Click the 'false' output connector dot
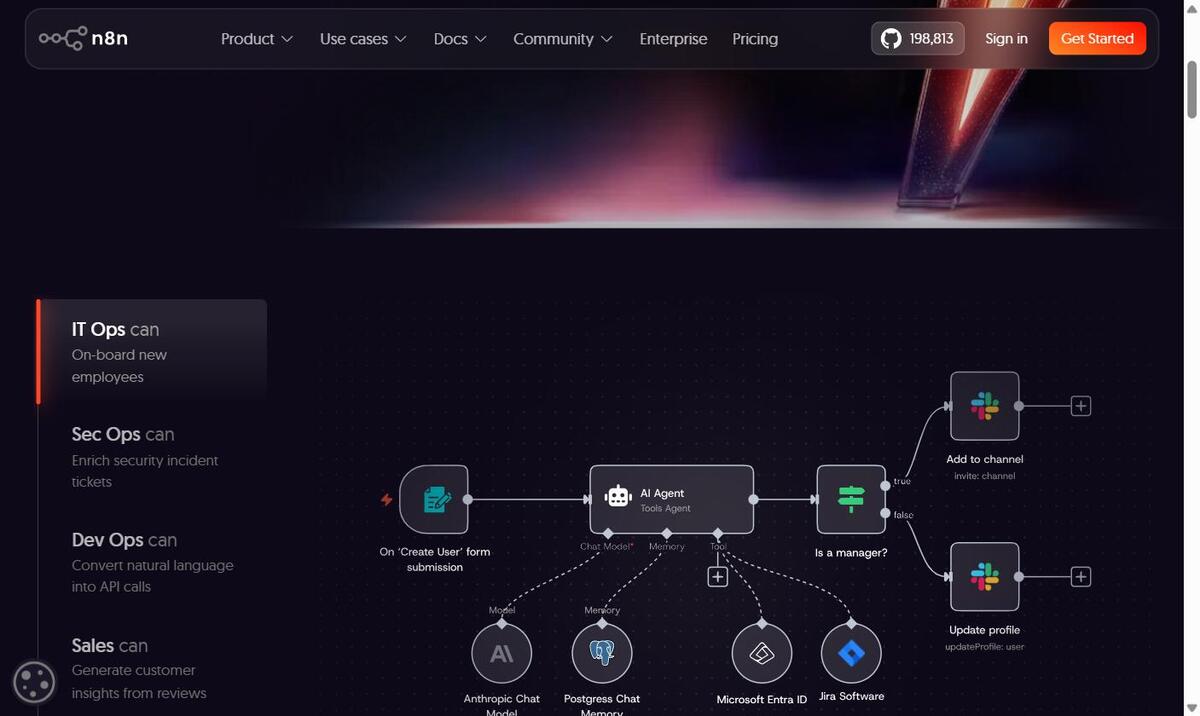This screenshot has height=716, width=1200. click(x=886, y=513)
